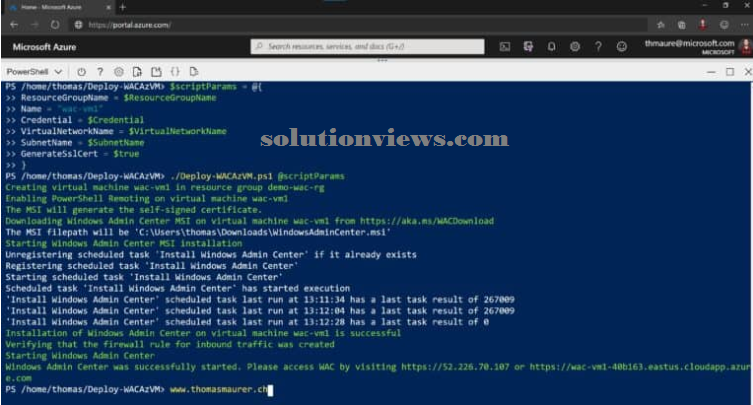
Task: Go back with the browser back arrow
Action: 14,25
